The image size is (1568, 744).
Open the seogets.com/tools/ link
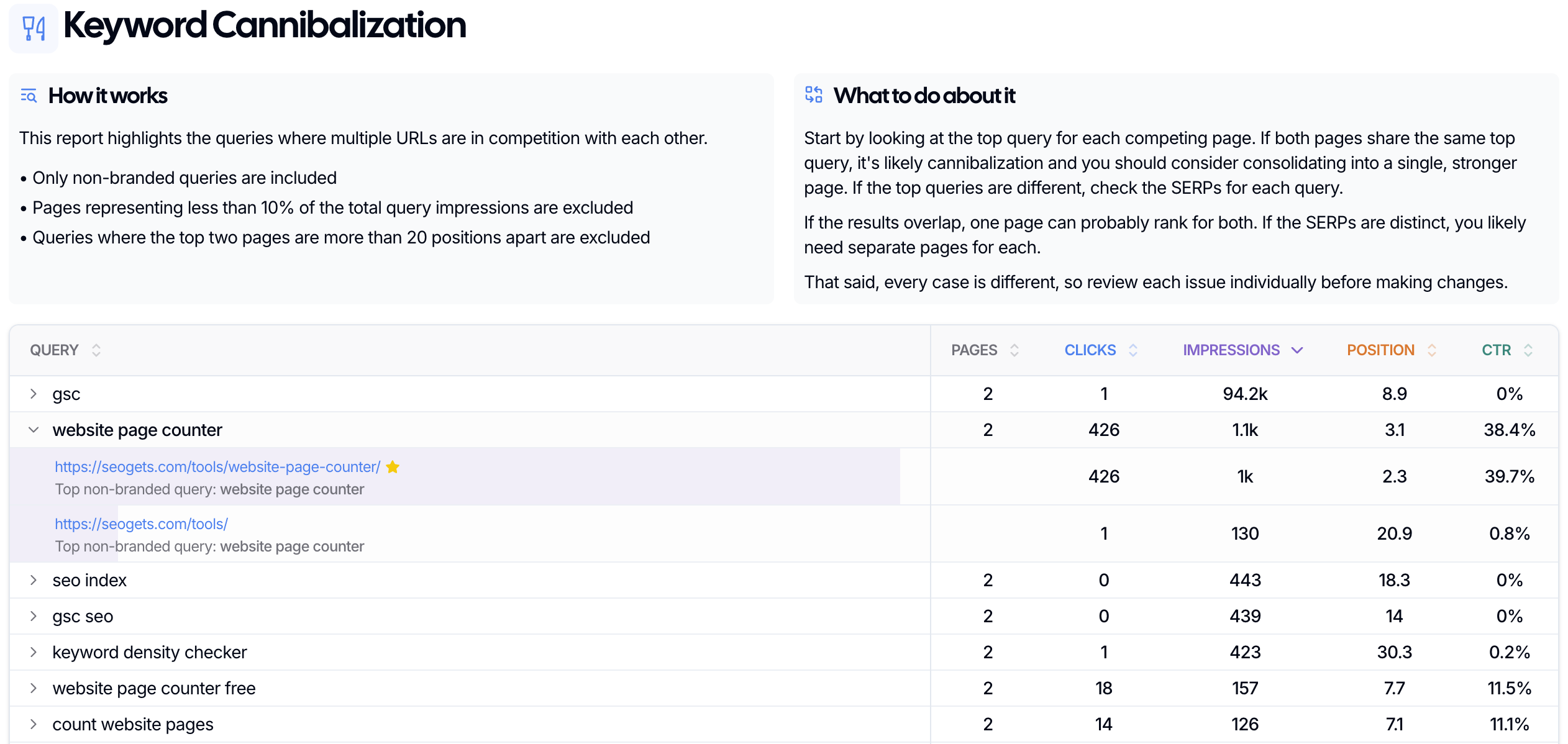point(141,524)
